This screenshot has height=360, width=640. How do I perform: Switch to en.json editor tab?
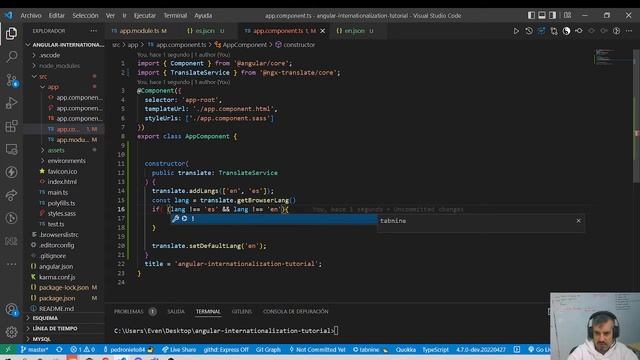point(354,31)
